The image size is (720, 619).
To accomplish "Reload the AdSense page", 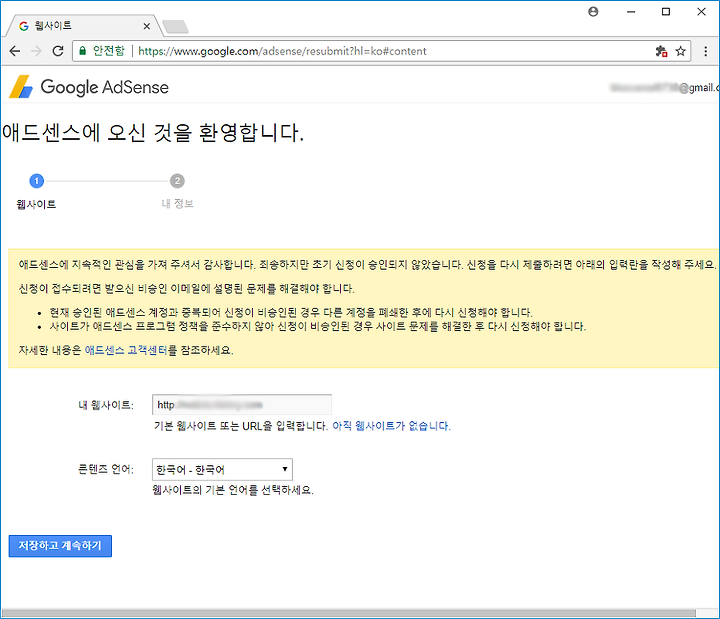I will coord(58,51).
